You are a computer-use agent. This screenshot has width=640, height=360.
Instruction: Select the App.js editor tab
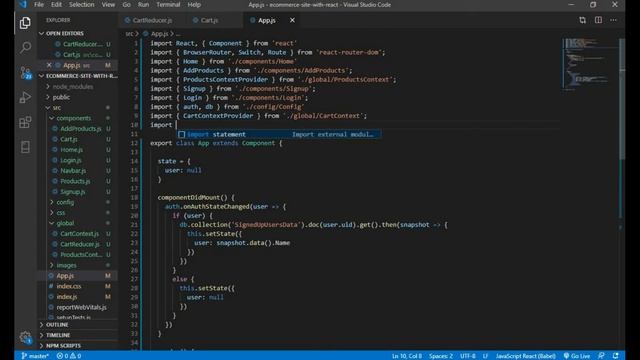pos(267,20)
